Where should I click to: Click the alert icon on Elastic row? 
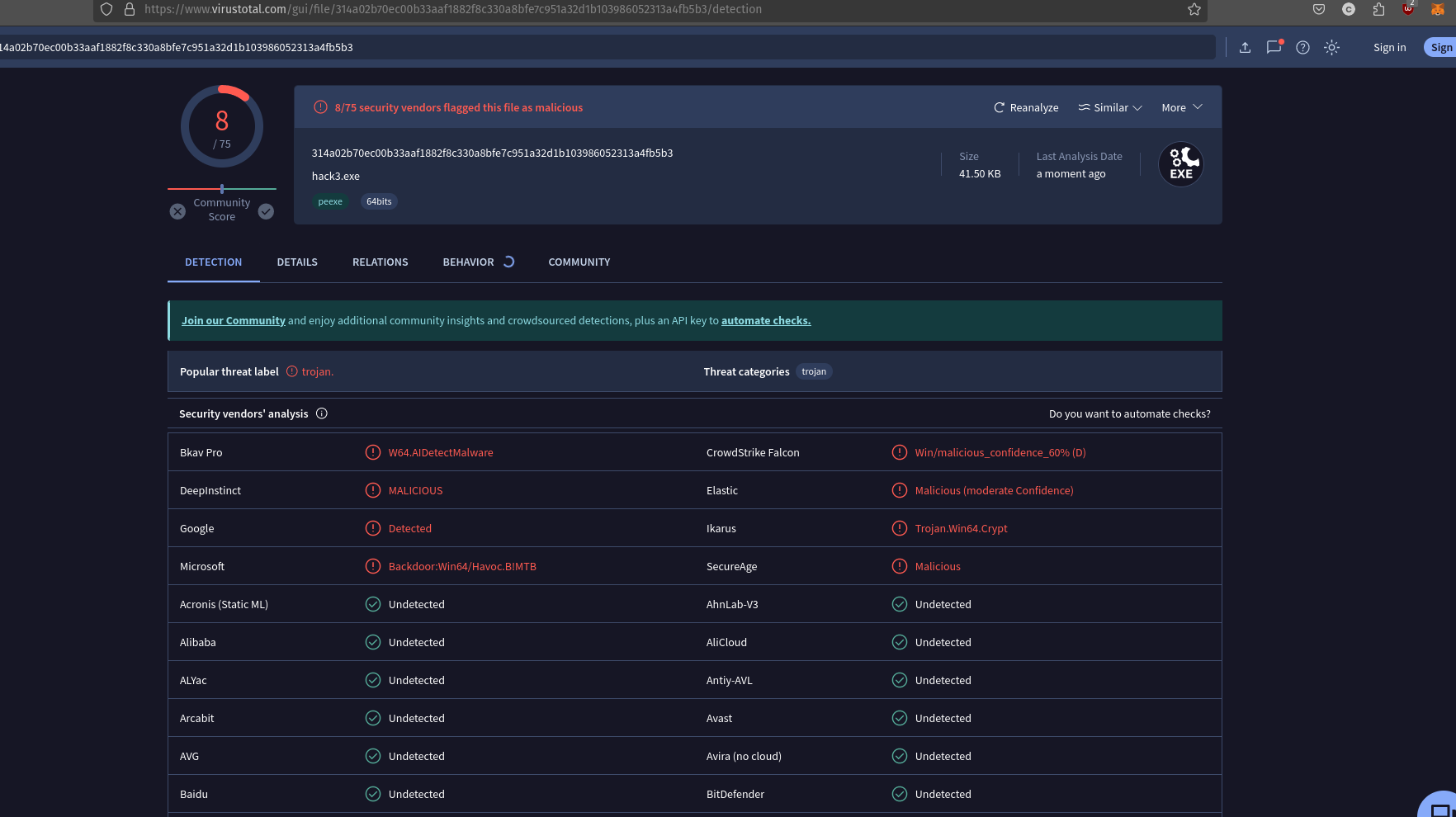pyautogui.click(x=900, y=490)
